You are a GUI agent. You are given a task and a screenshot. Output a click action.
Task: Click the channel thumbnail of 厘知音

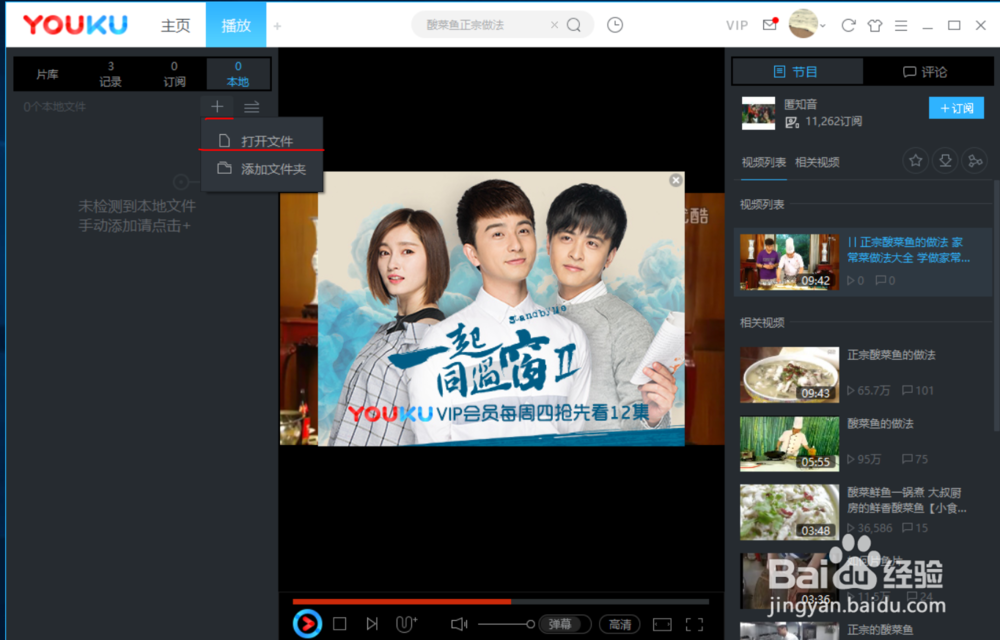tap(758, 113)
